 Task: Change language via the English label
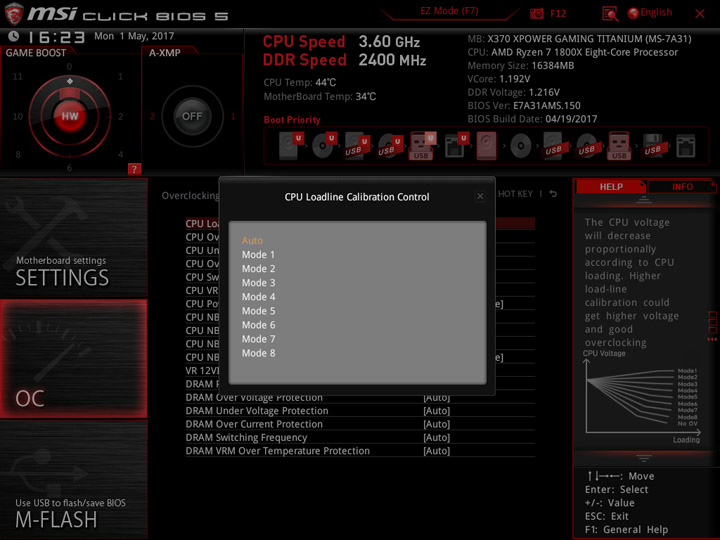[x=656, y=12]
